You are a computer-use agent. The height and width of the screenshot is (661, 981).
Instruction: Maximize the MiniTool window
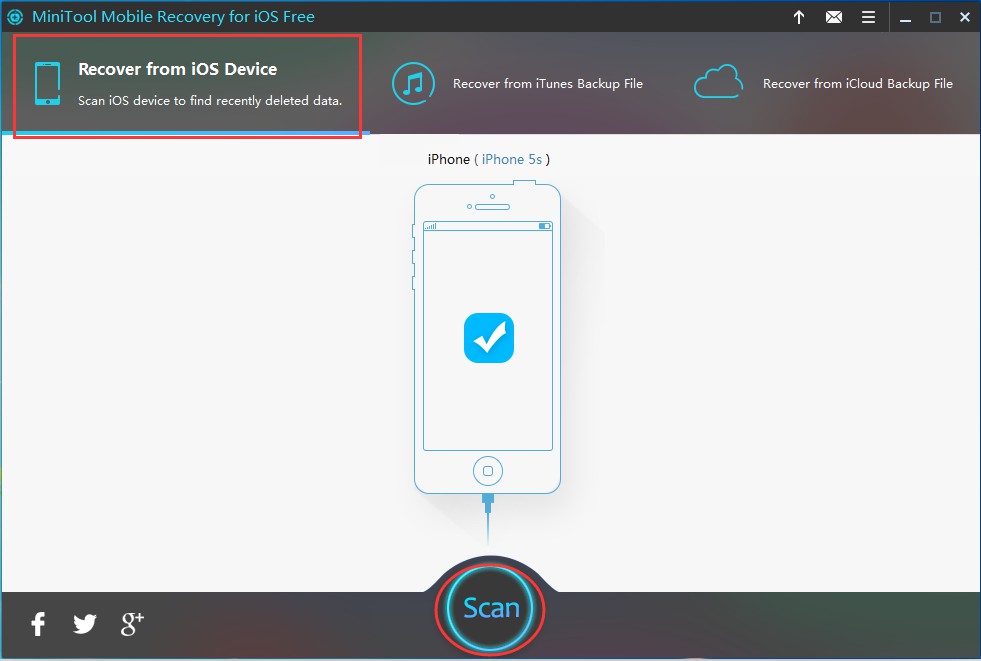point(935,18)
